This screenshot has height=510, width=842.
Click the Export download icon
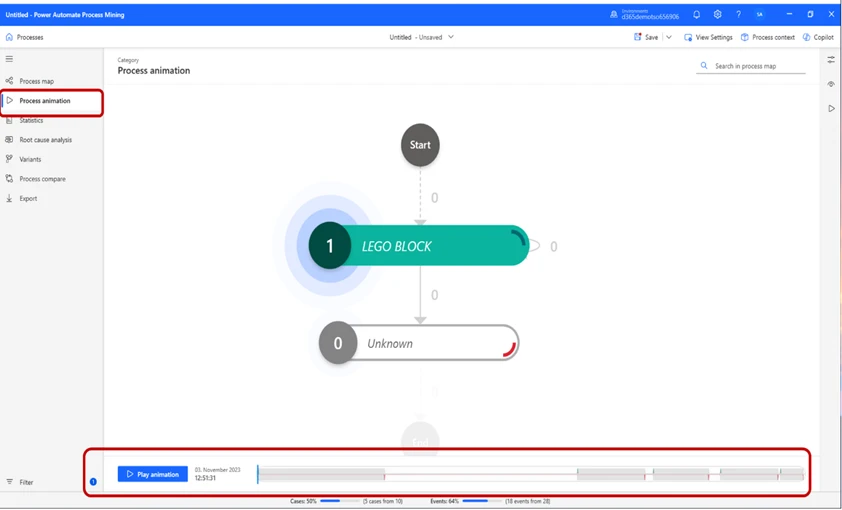[x=9, y=199]
